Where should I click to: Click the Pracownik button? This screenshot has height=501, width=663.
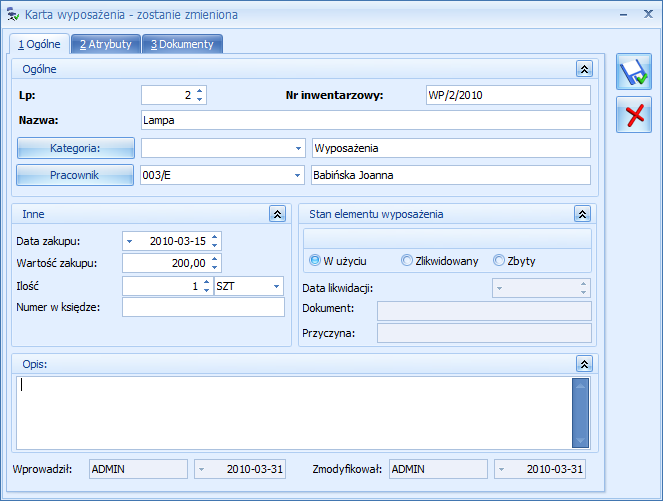pyautogui.click(x=75, y=175)
